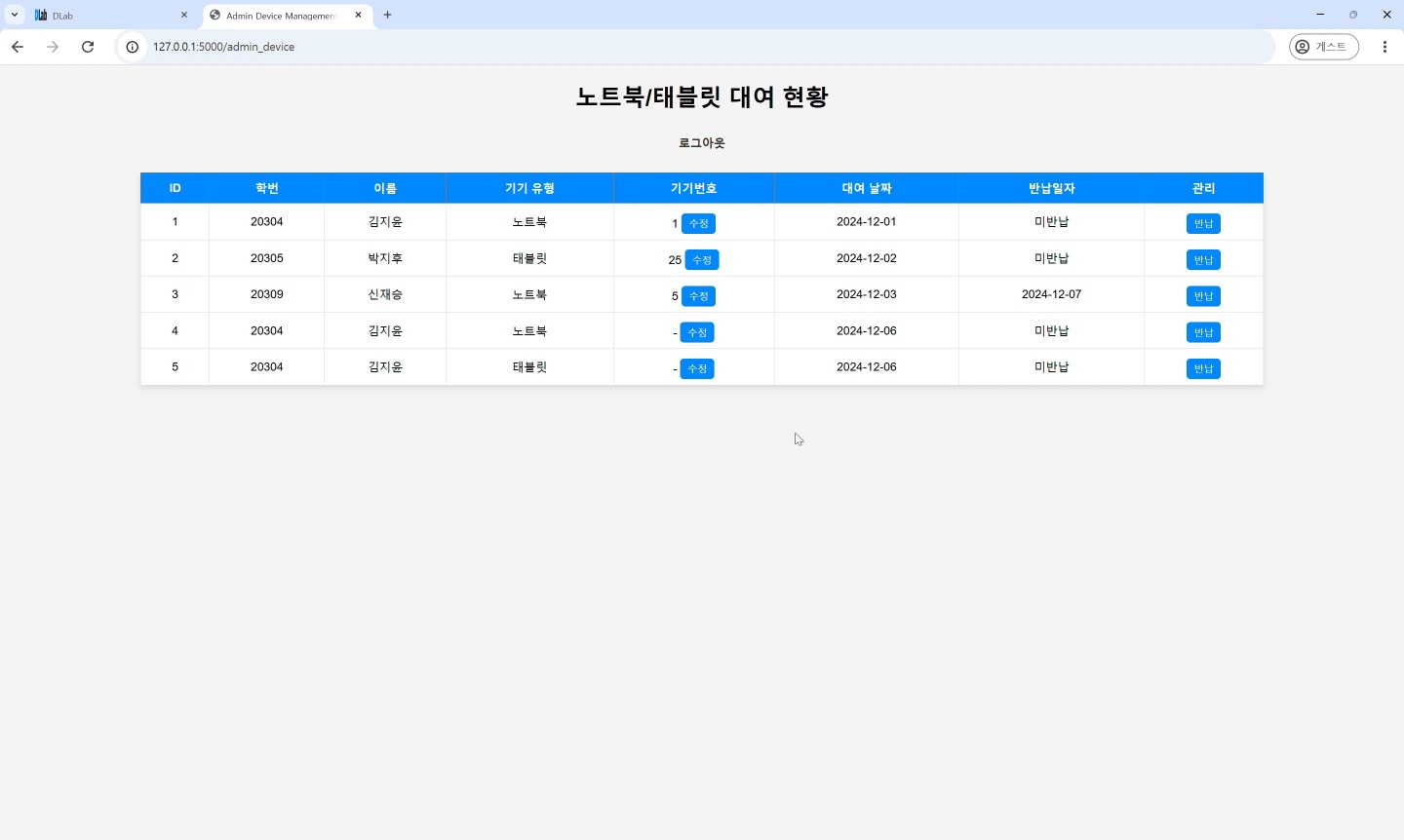Edit device number 5 for 신재승
The width and height of the screenshot is (1404, 840).
click(698, 296)
